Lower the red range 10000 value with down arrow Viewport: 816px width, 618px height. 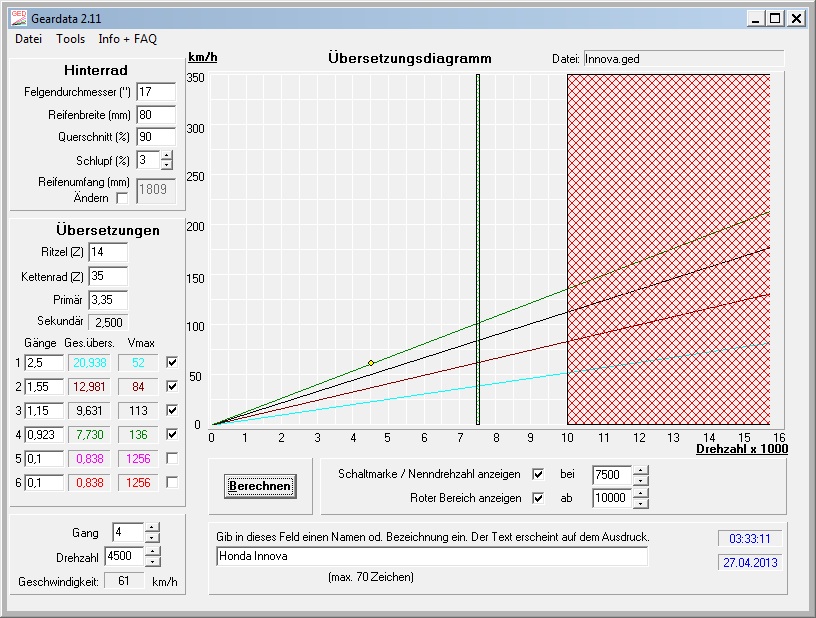click(641, 503)
